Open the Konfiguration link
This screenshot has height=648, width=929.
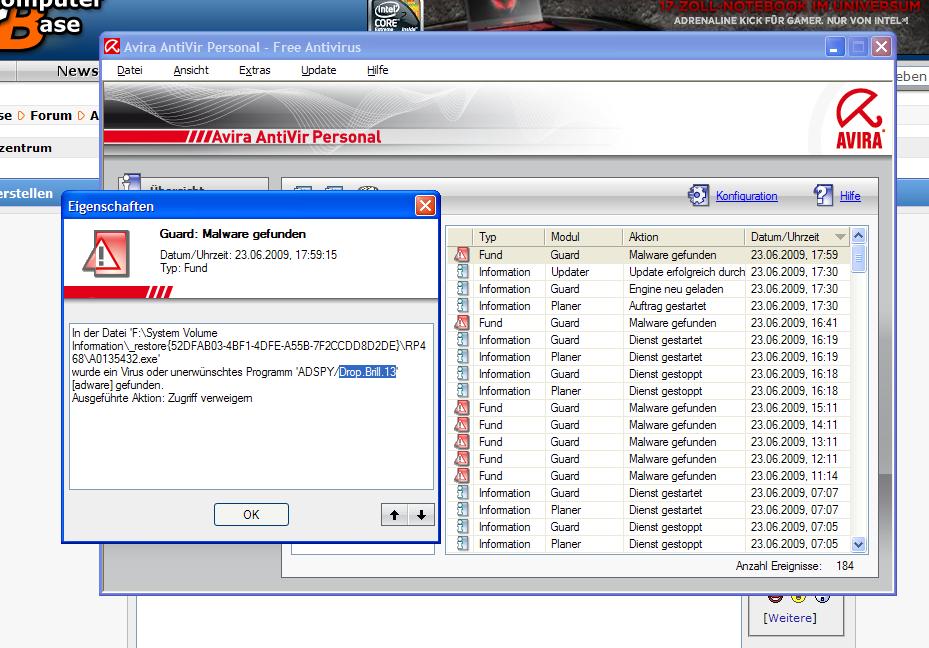tap(747, 196)
